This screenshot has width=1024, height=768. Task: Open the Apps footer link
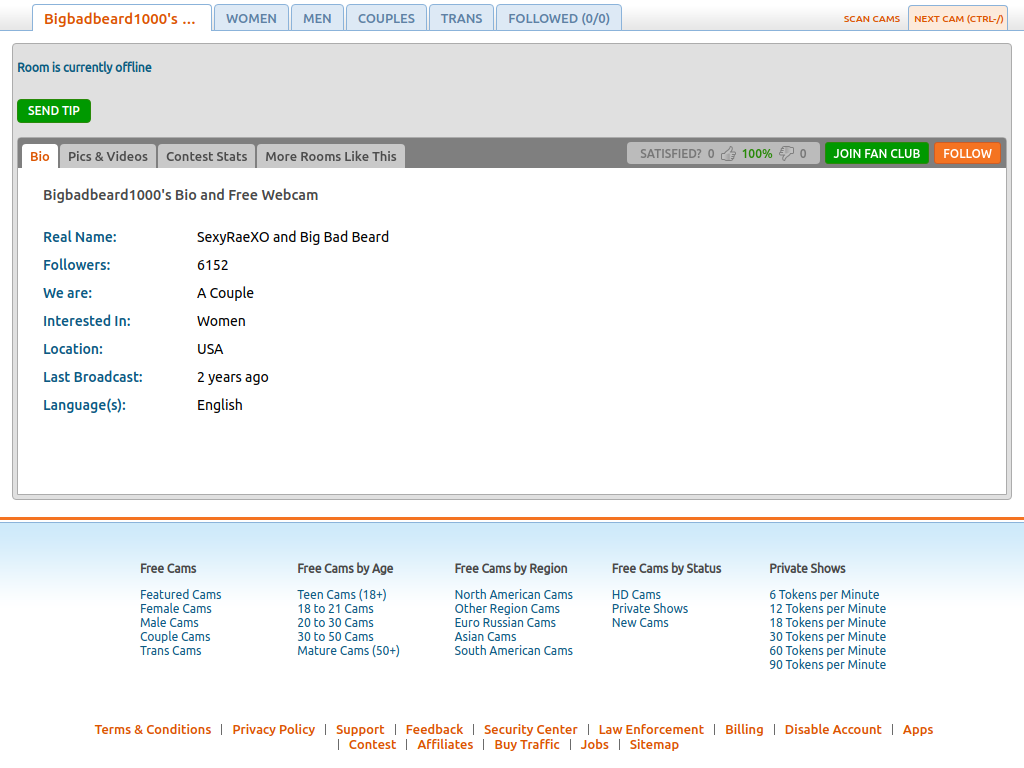(918, 729)
